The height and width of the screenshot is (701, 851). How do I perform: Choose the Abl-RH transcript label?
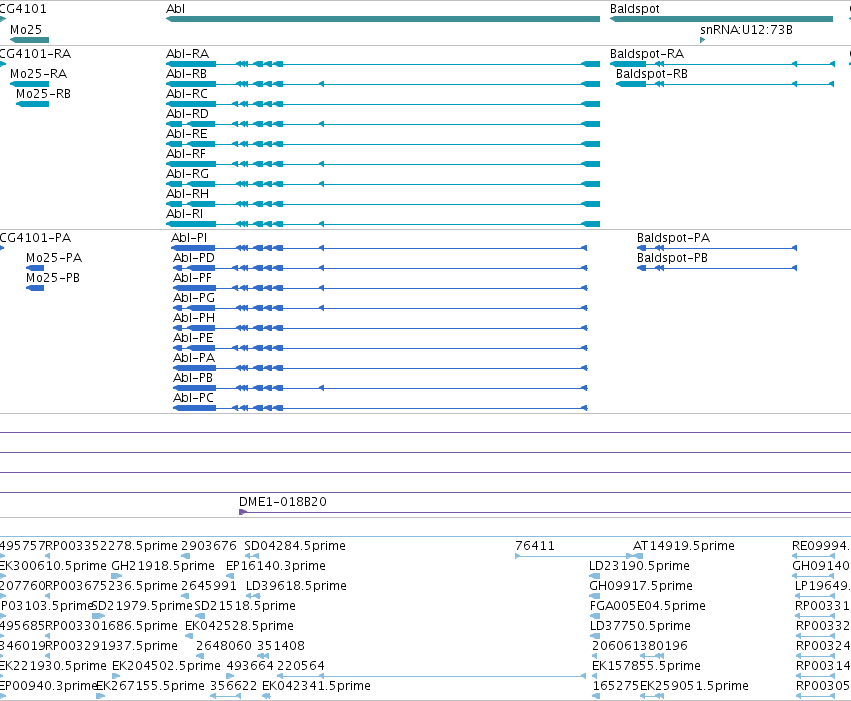tap(187, 194)
